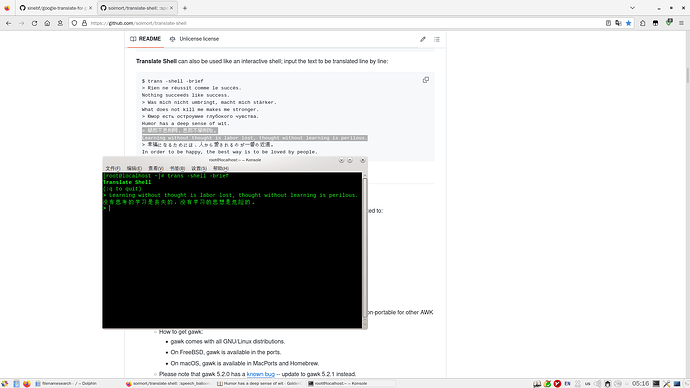The height and width of the screenshot is (388, 690).
Task: Open the third Konsole menu (查看)
Action: [156, 168]
